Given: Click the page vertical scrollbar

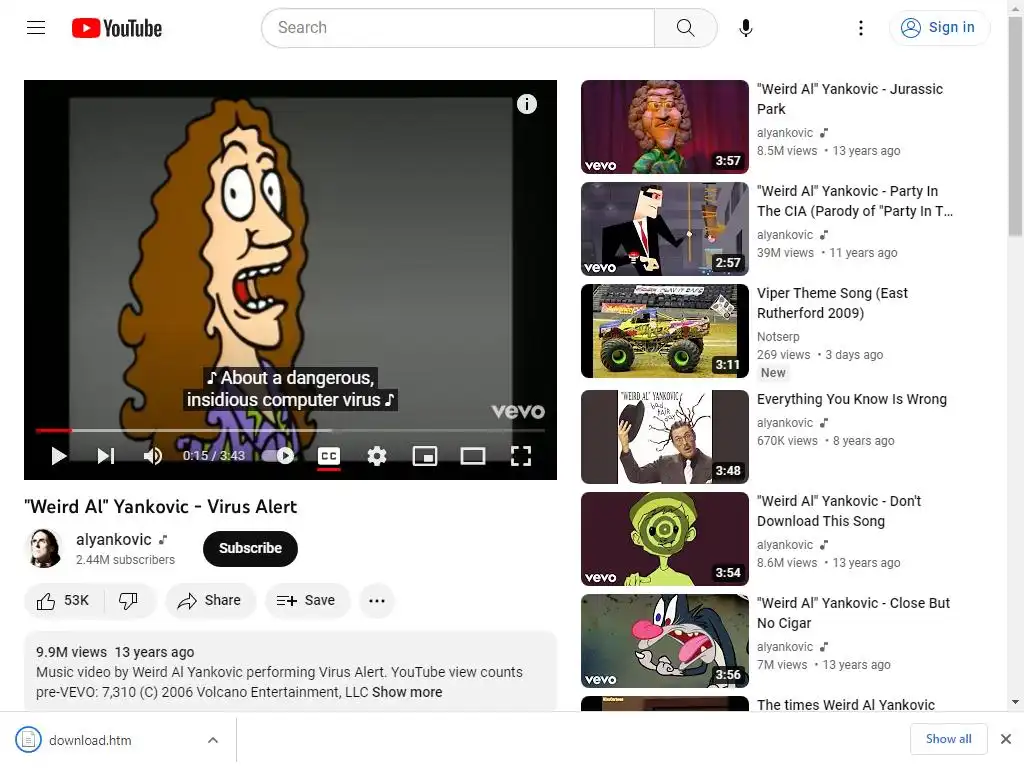Looking at the screenshot, I should 1016,126.
